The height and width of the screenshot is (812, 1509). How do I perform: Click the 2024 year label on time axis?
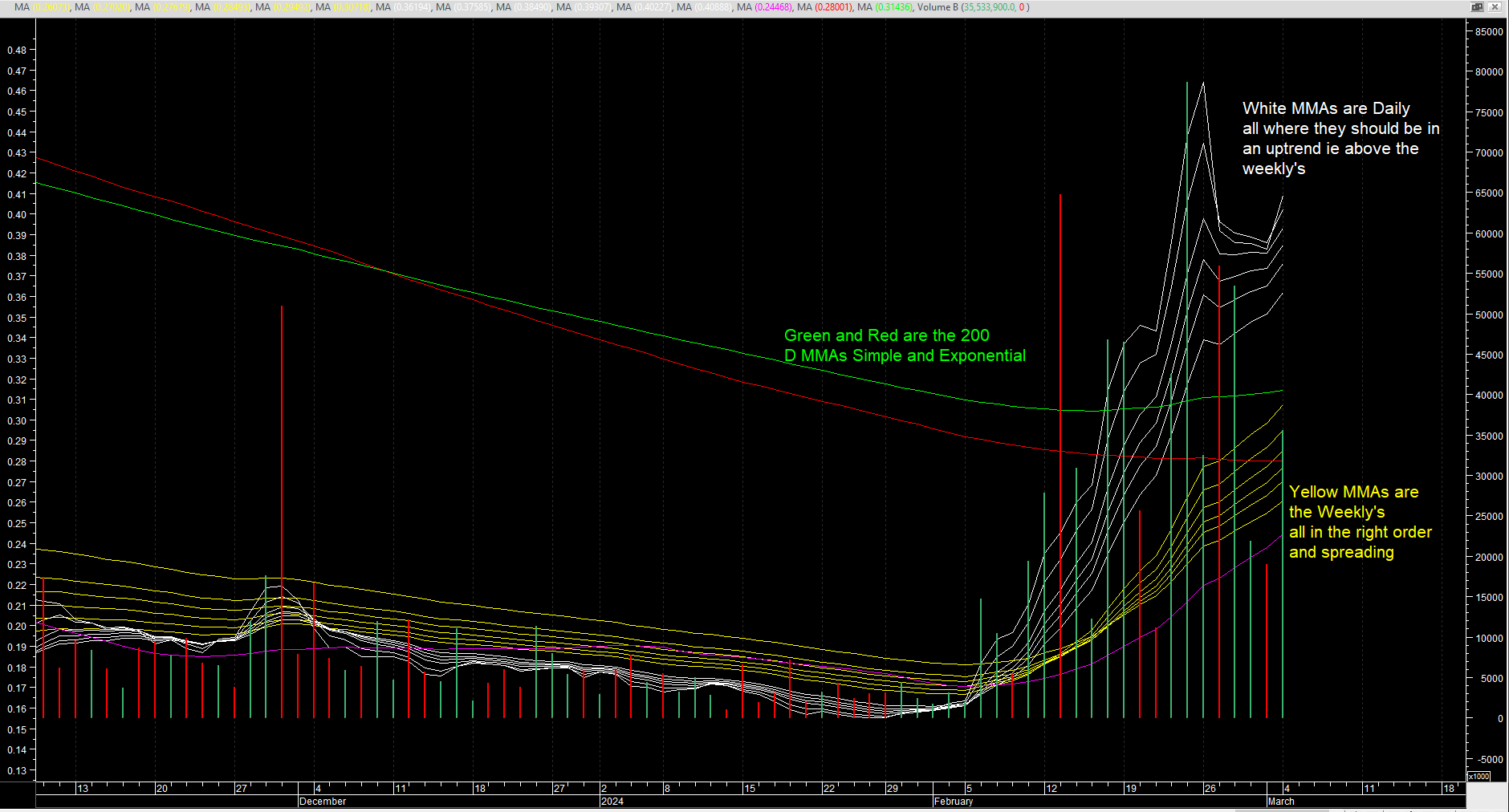[612, 802]
